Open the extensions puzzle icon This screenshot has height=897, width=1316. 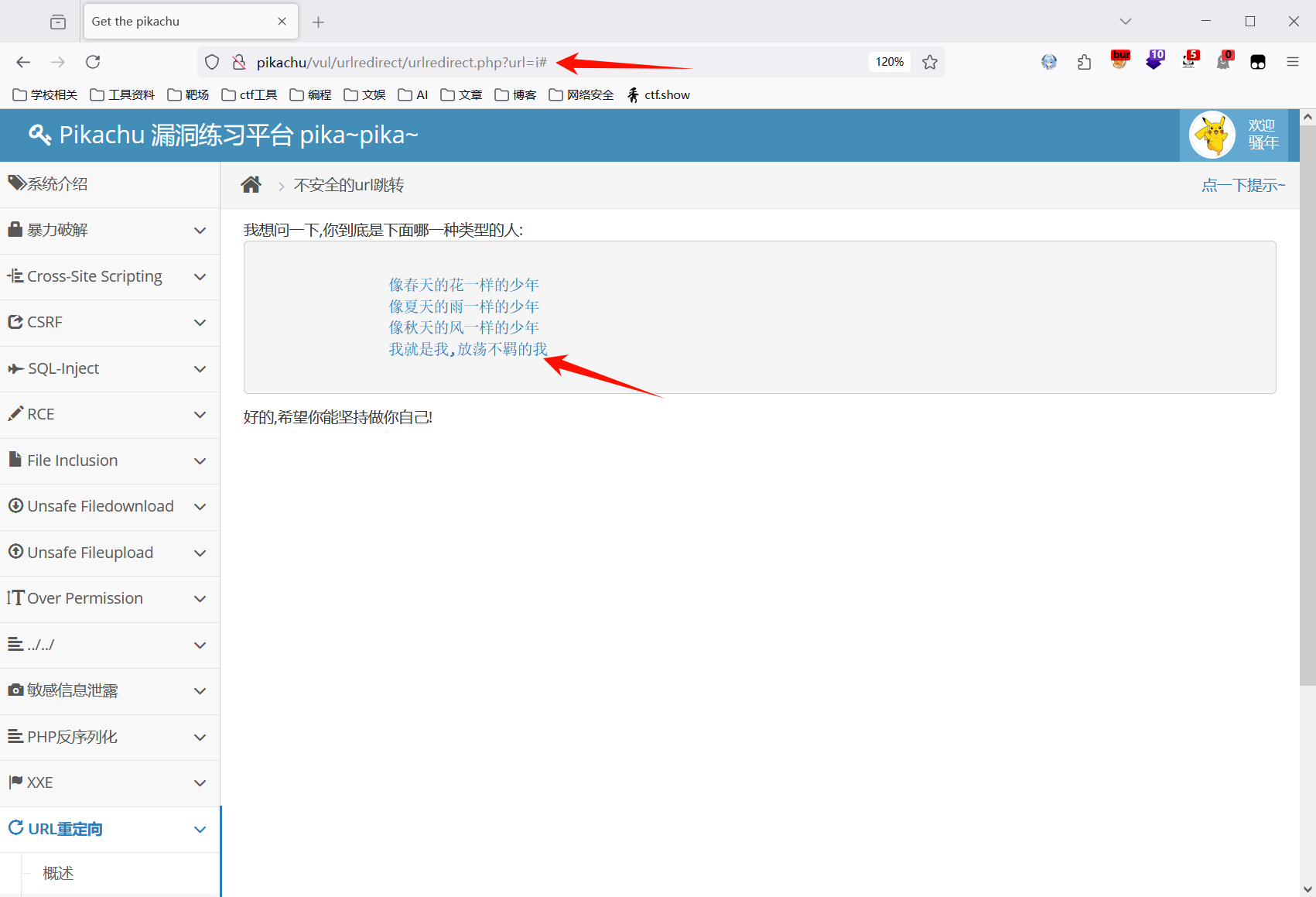(1084, 62)
